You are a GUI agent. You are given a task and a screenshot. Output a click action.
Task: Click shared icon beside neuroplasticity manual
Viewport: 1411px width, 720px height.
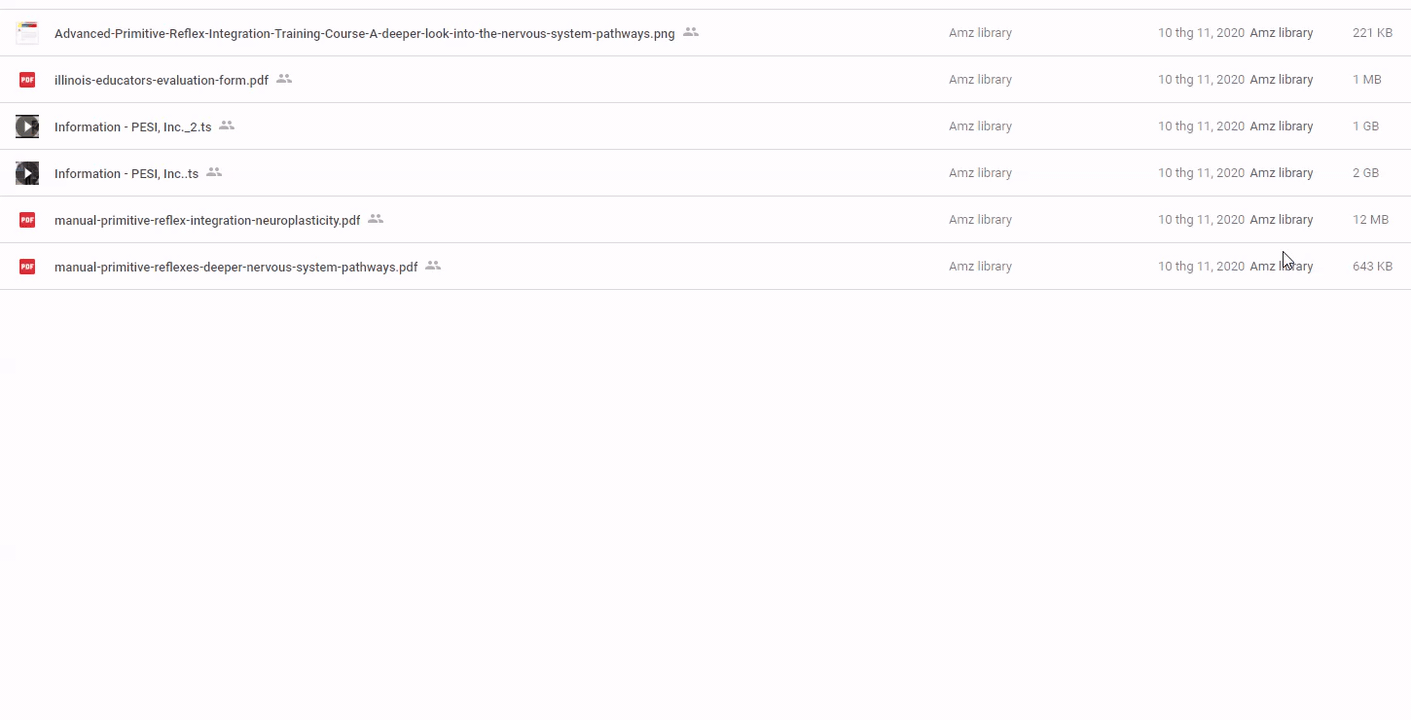pos(376,219)
